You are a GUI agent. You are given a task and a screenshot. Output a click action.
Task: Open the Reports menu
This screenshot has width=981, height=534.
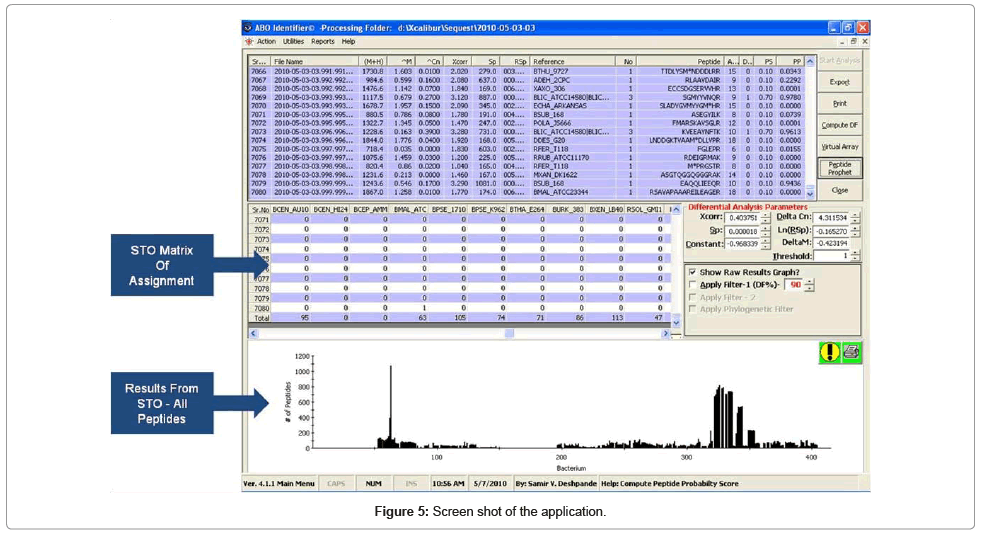pos(322,42)
